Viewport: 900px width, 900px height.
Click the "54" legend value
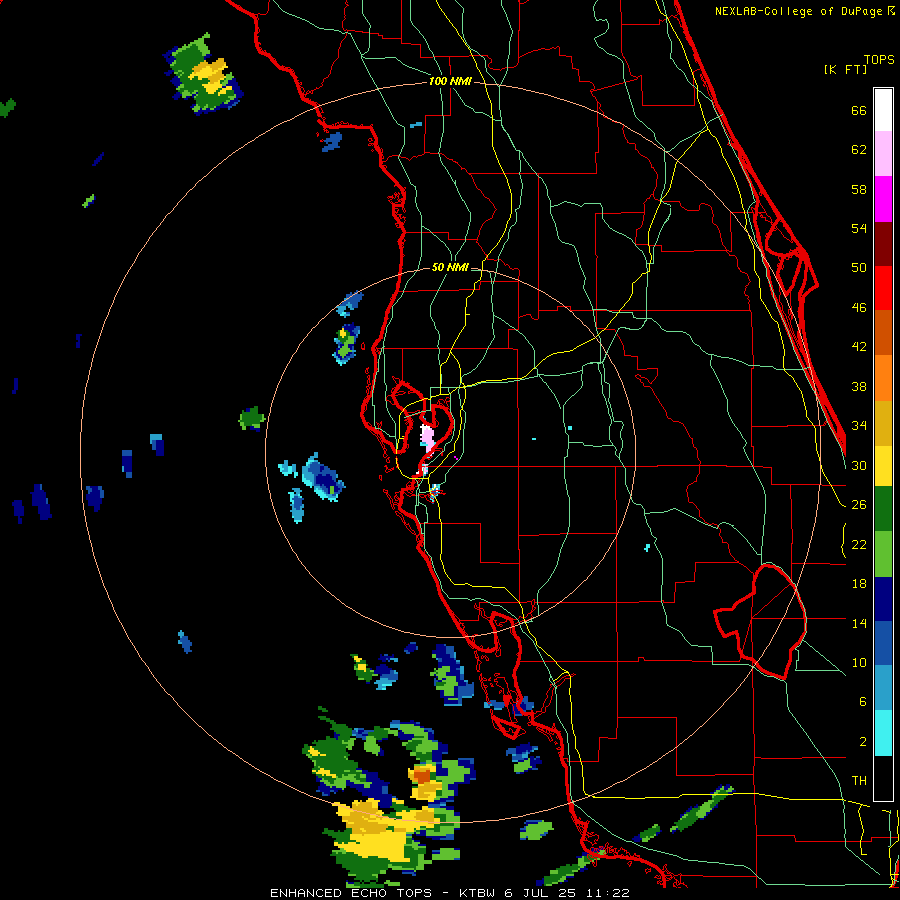859,228
